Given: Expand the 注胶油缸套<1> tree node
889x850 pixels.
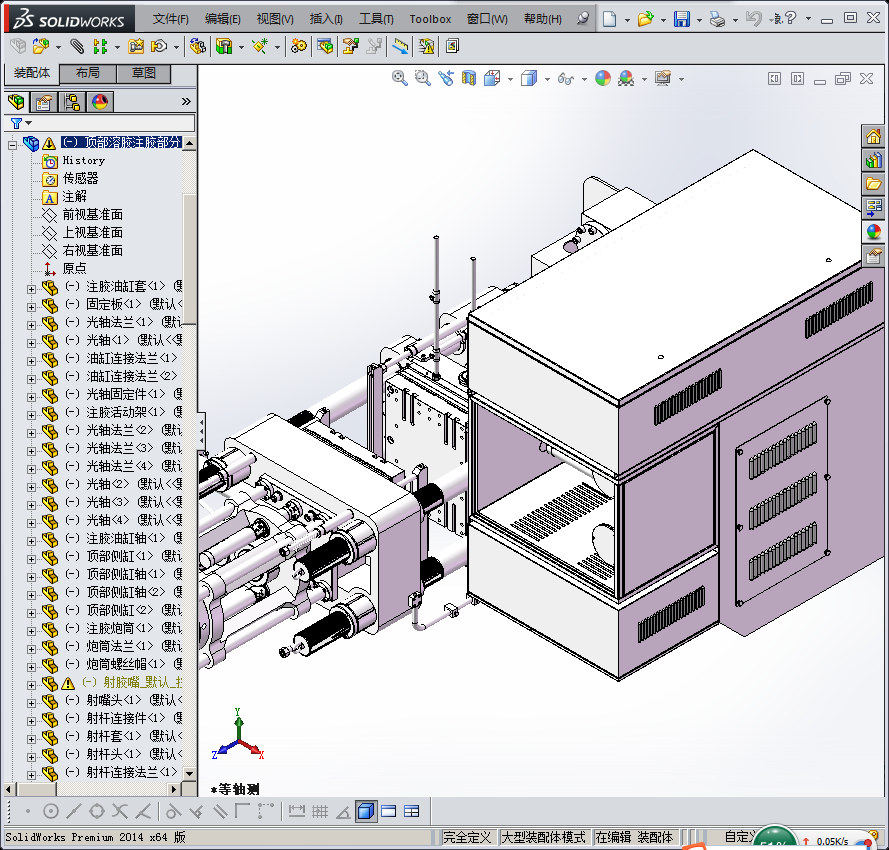Looking at the screenshot, I should (x=31, y=287).
